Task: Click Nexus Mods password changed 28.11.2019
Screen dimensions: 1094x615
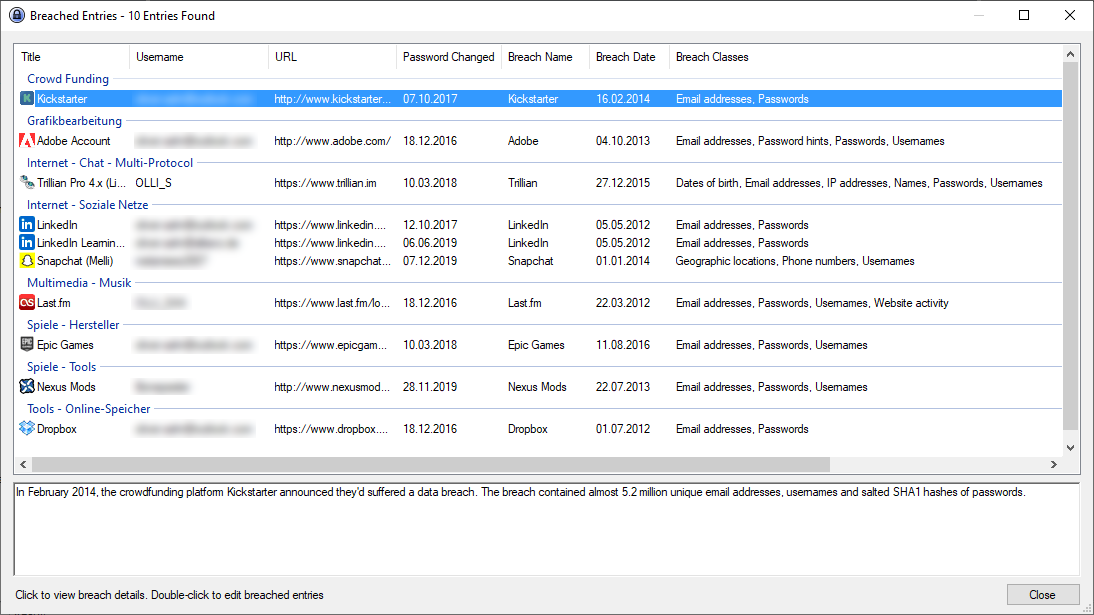Action: coord(430,387)
